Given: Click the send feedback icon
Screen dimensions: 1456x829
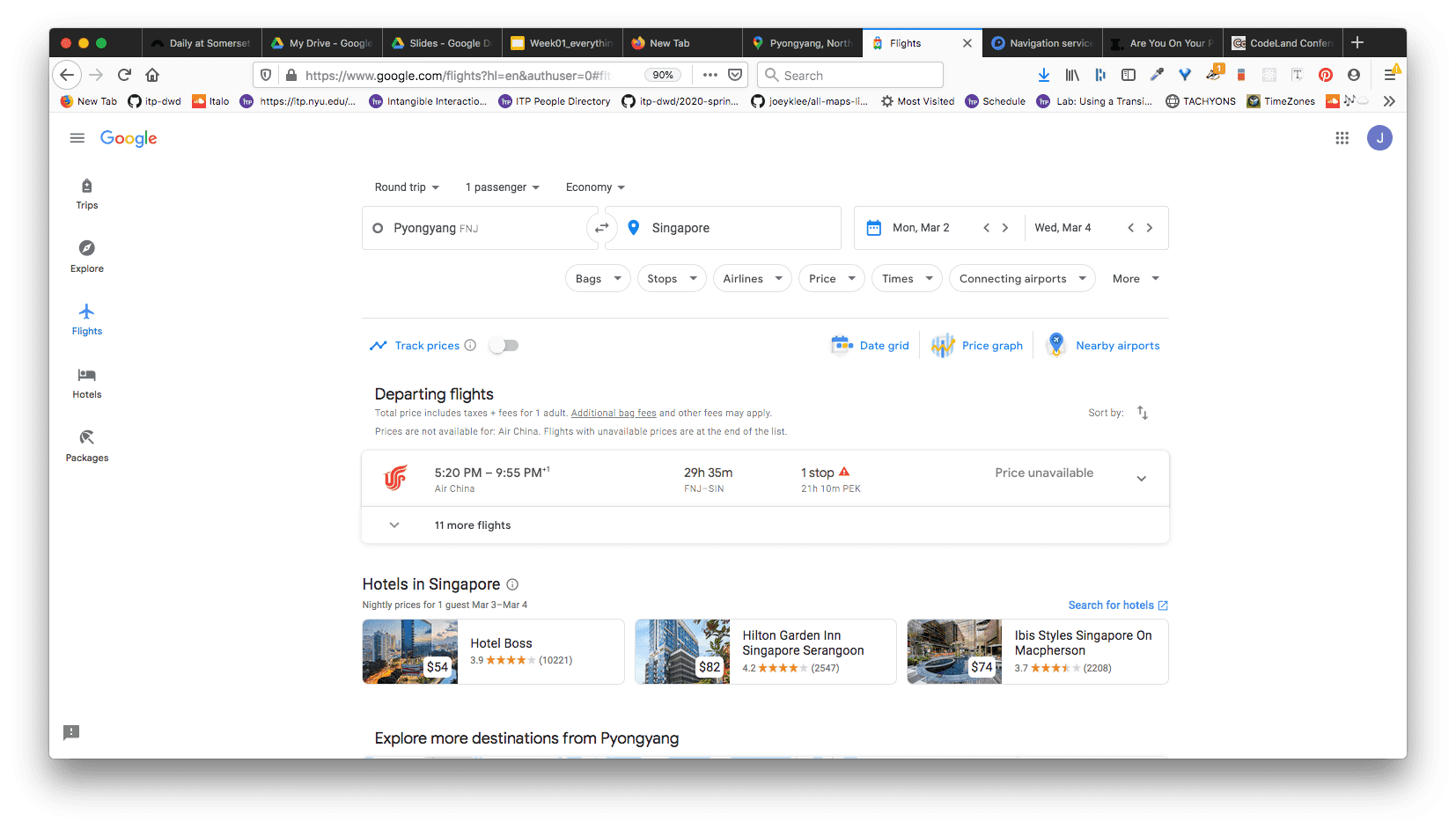Looking at the screenshot, I should 71,732.
